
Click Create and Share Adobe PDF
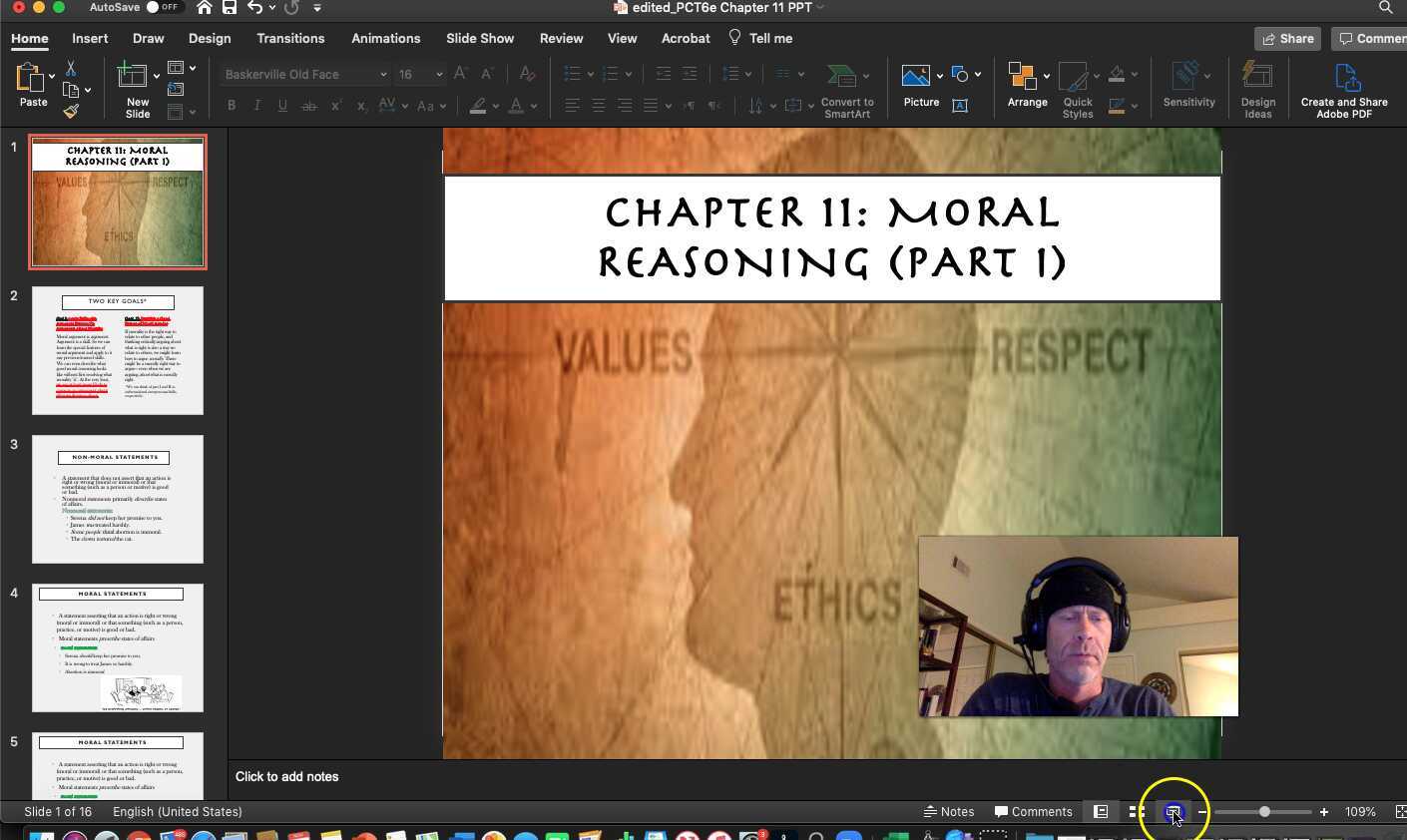[1343, 88]
